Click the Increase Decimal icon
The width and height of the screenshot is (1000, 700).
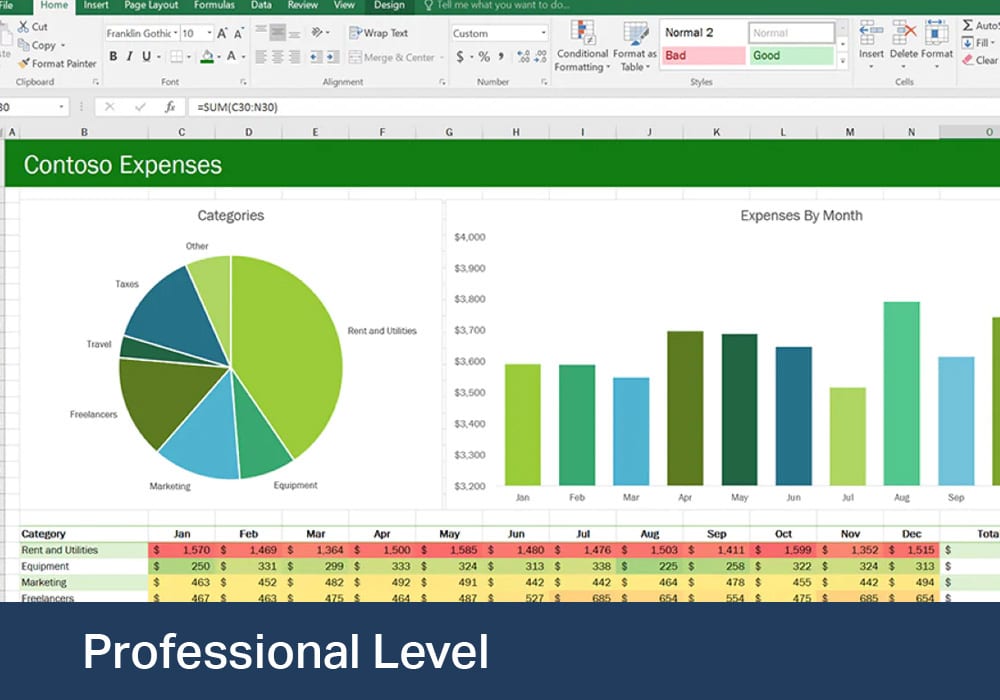[524, 57]
